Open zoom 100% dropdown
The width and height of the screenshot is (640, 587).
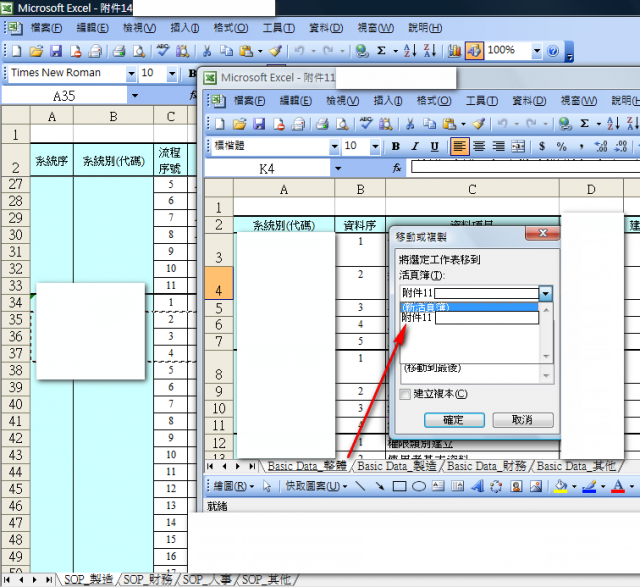coord(537,51)
